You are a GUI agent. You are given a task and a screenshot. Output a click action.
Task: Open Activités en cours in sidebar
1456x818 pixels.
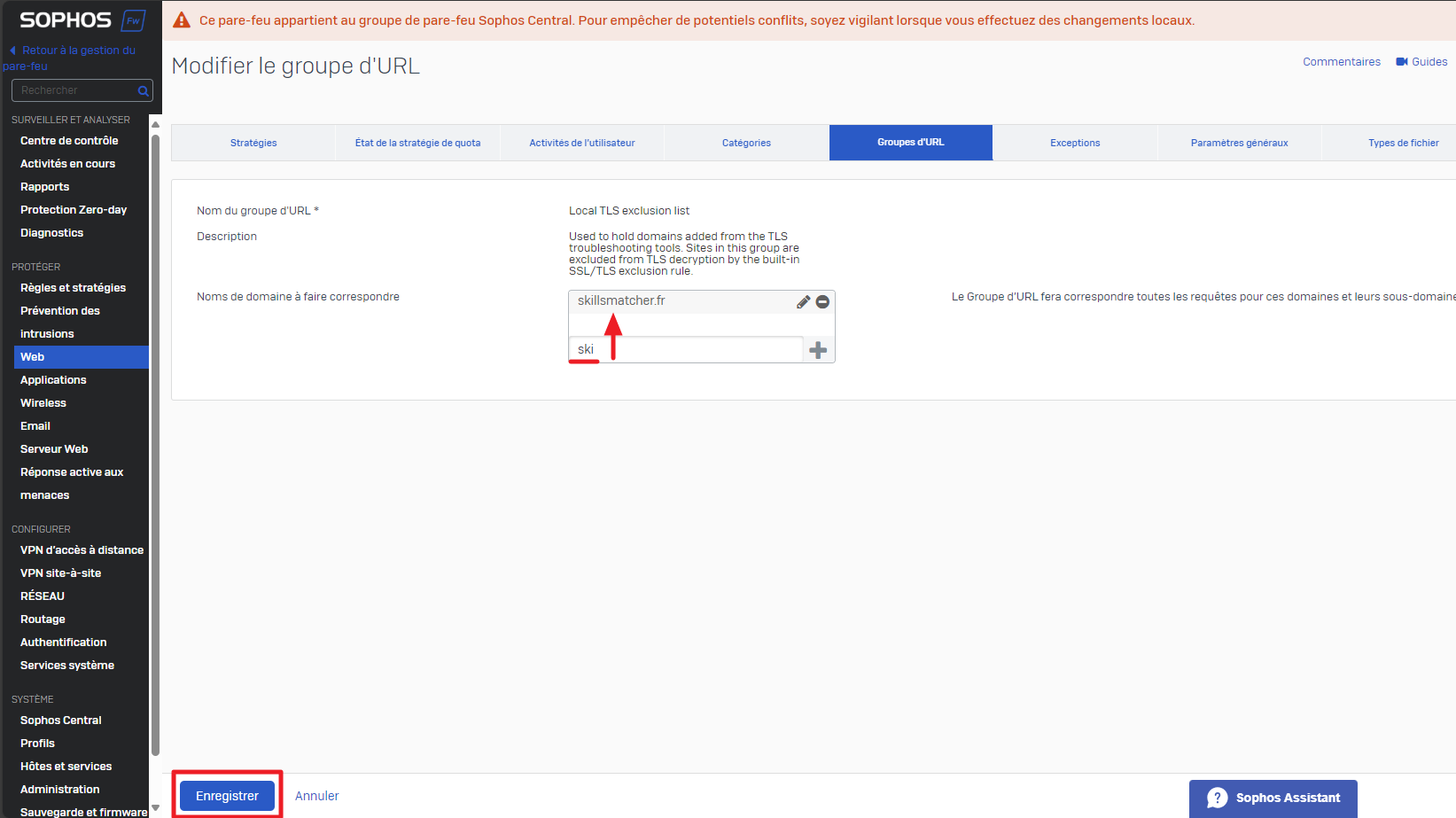pyautogui.click(x=67, y=164)
